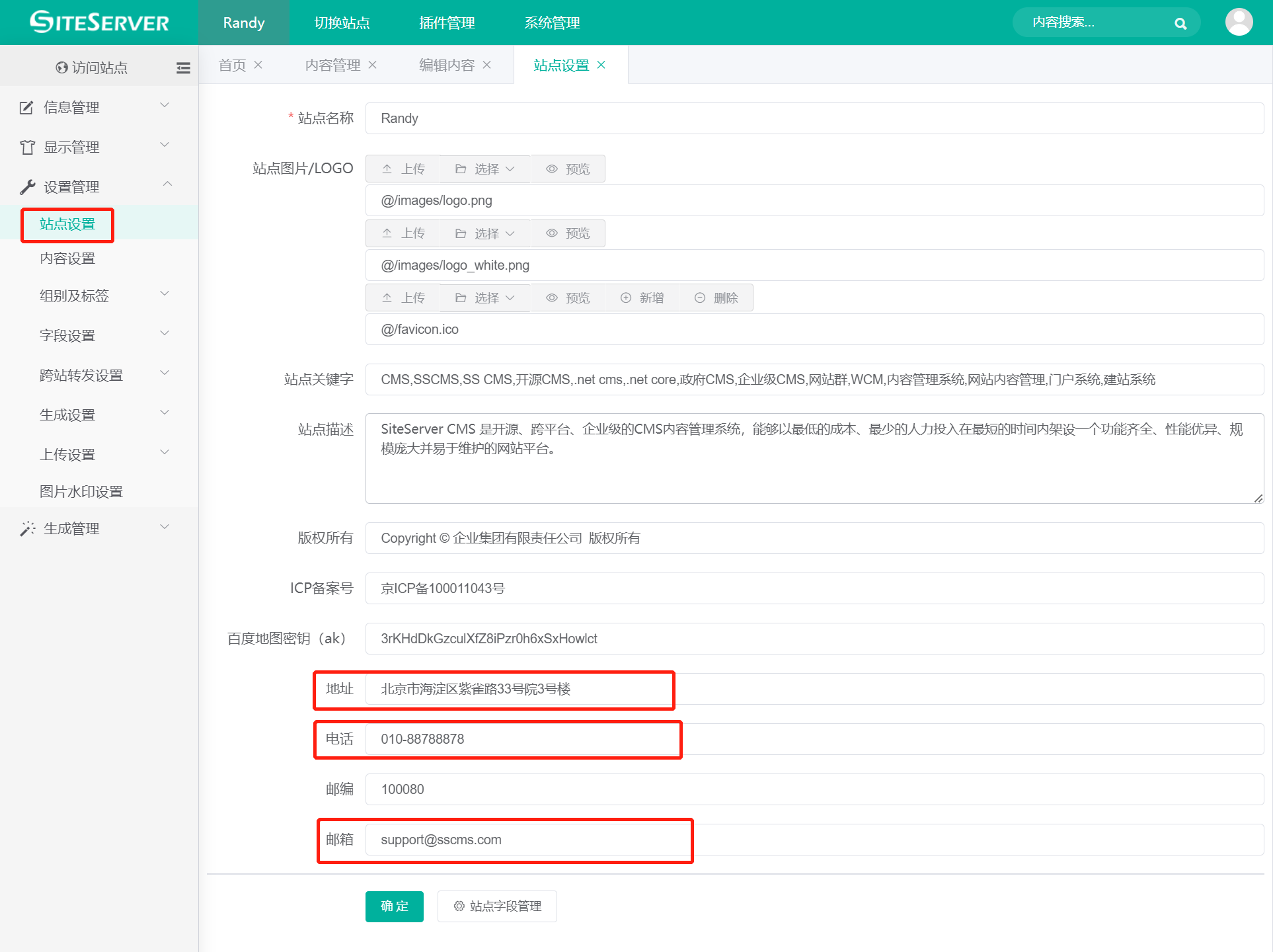Open the 系统管理 top menu
The image size is (1273, 952).
pos(552,22)
